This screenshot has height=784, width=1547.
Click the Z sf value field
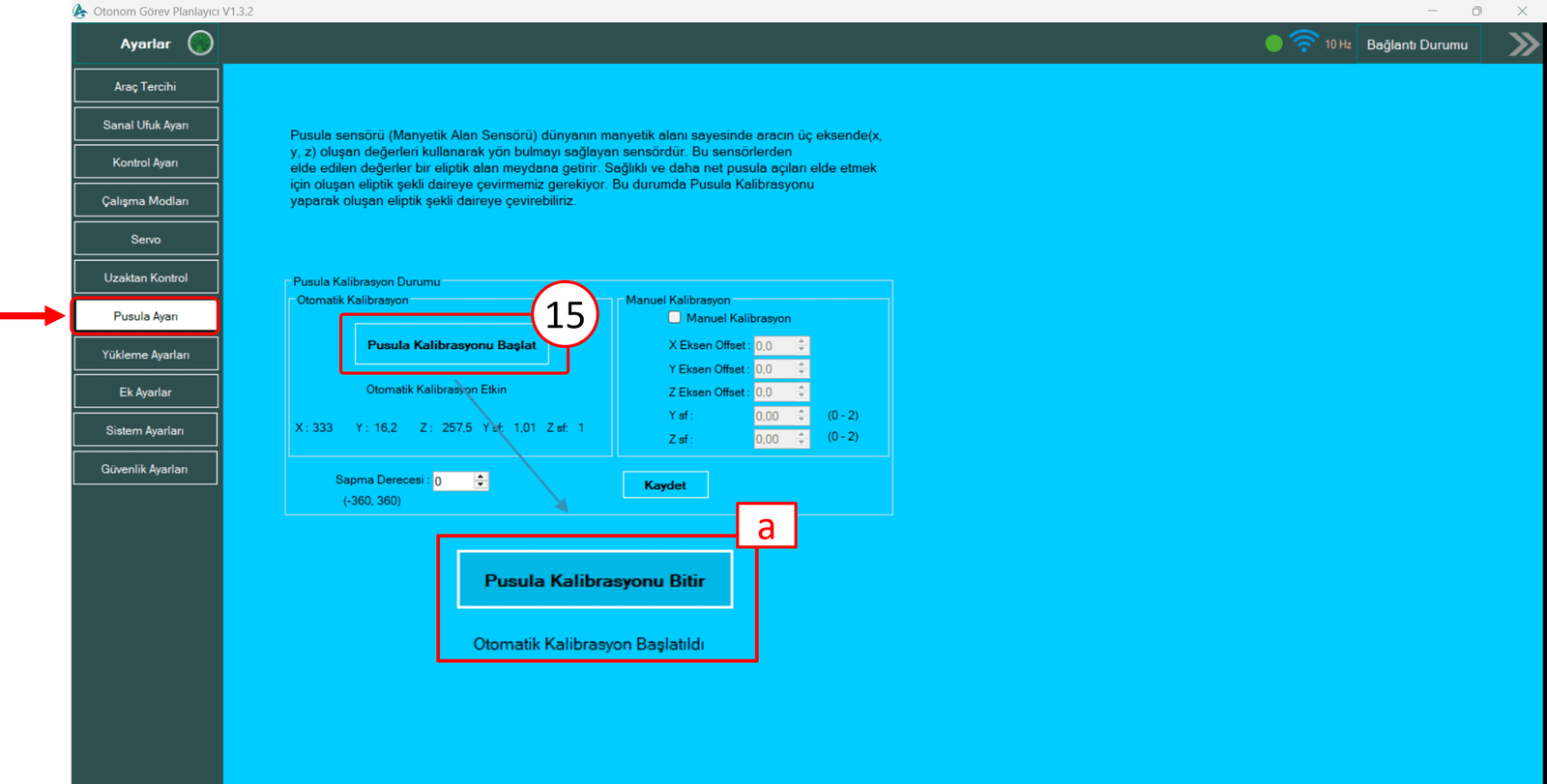774,439
